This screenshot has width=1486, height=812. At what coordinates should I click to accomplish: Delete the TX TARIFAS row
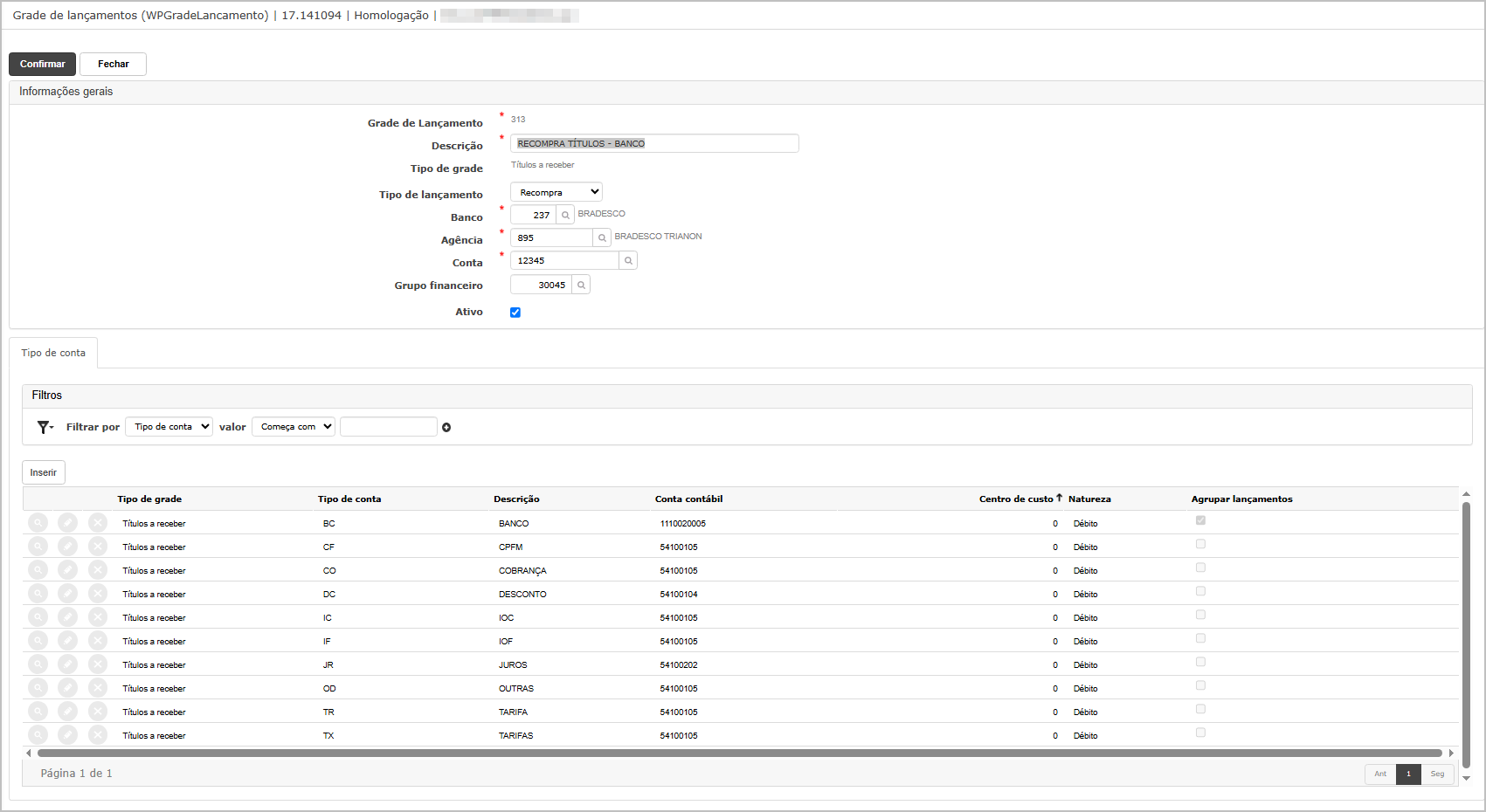[98, 735]
